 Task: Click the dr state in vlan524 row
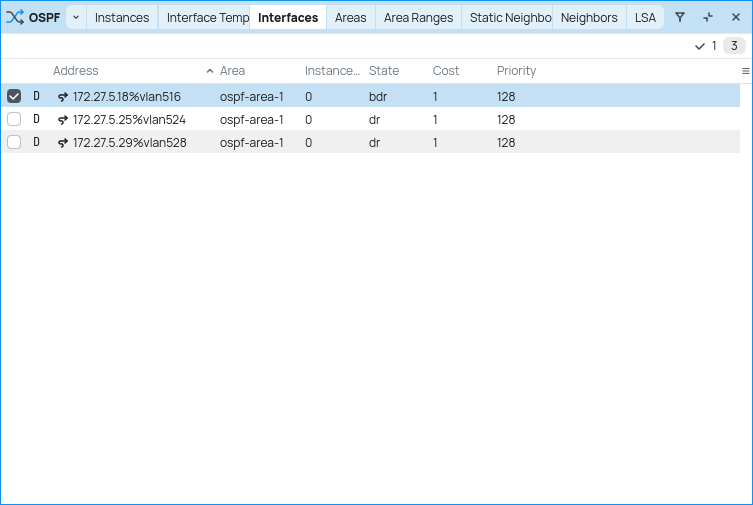tap(375, 120)
